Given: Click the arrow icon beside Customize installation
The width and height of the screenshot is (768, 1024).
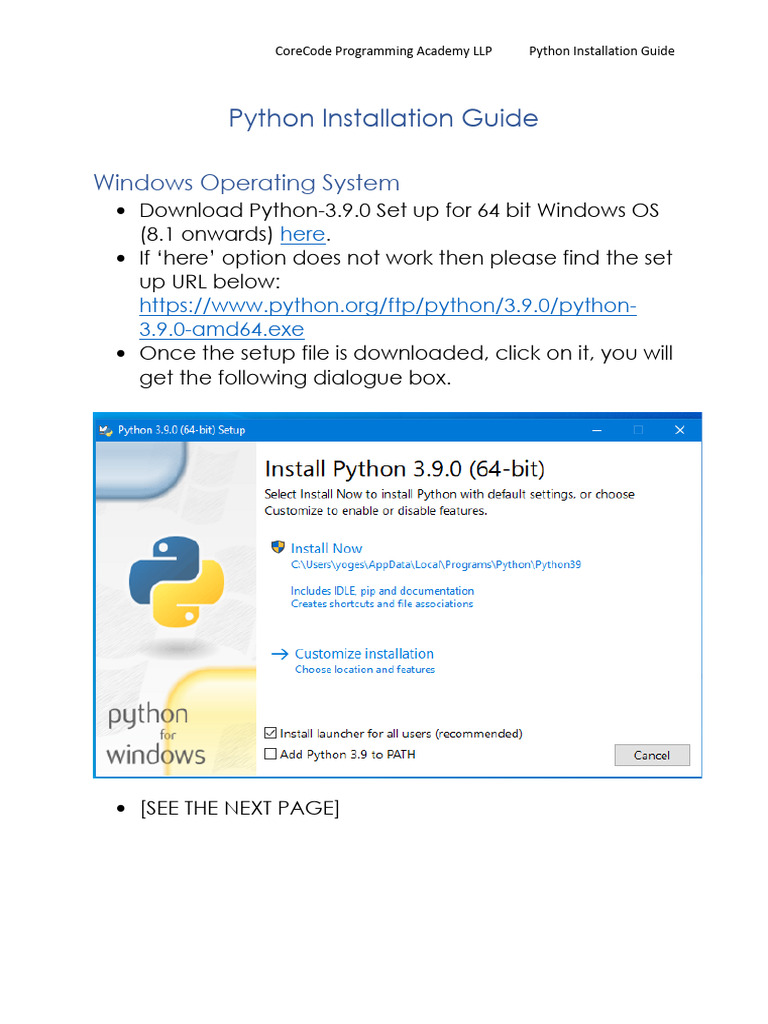Looking at the screenshot, I should coord(280,654).
